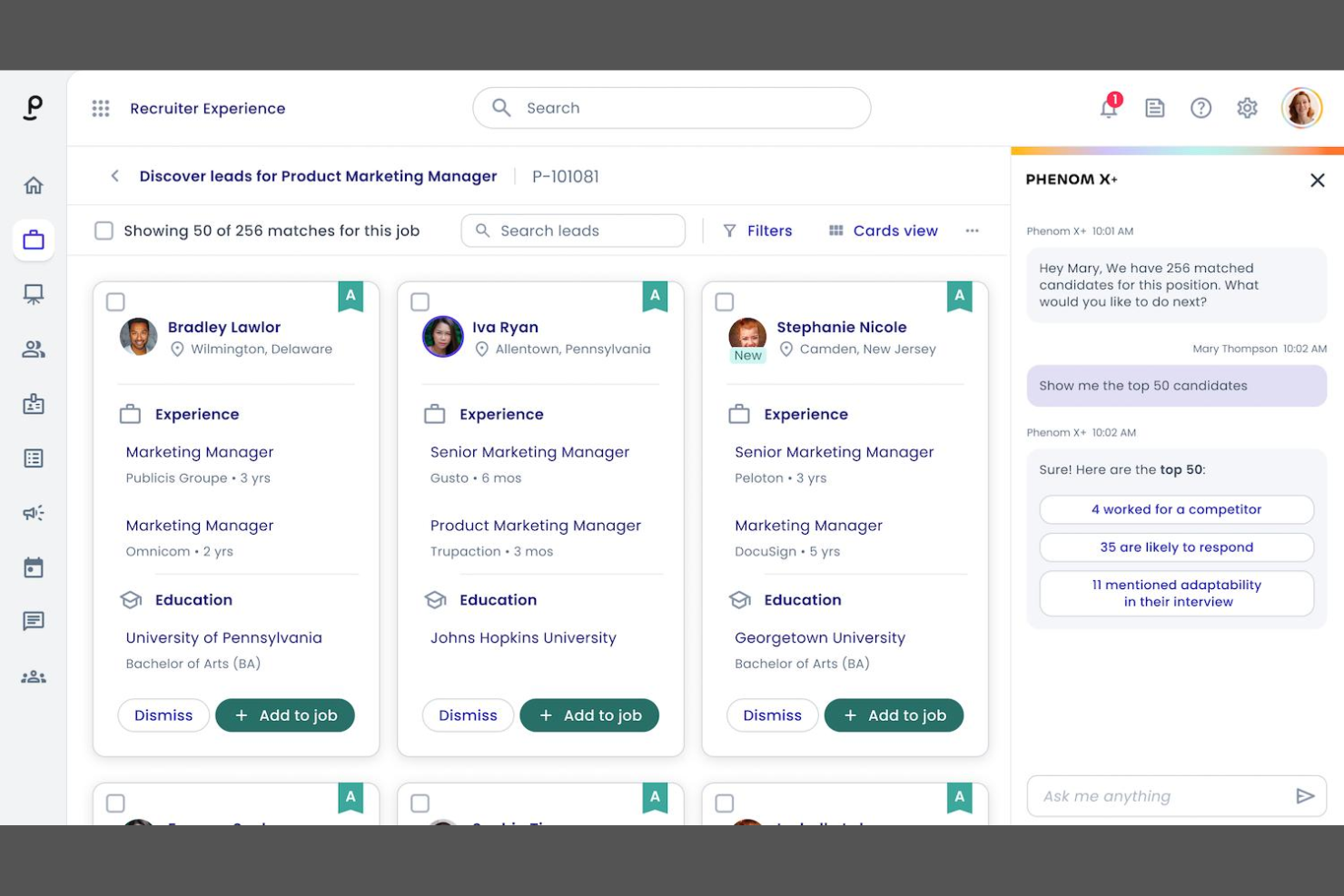Click 'Georgetown University' on Stephanie's card

tap(820, 637)
